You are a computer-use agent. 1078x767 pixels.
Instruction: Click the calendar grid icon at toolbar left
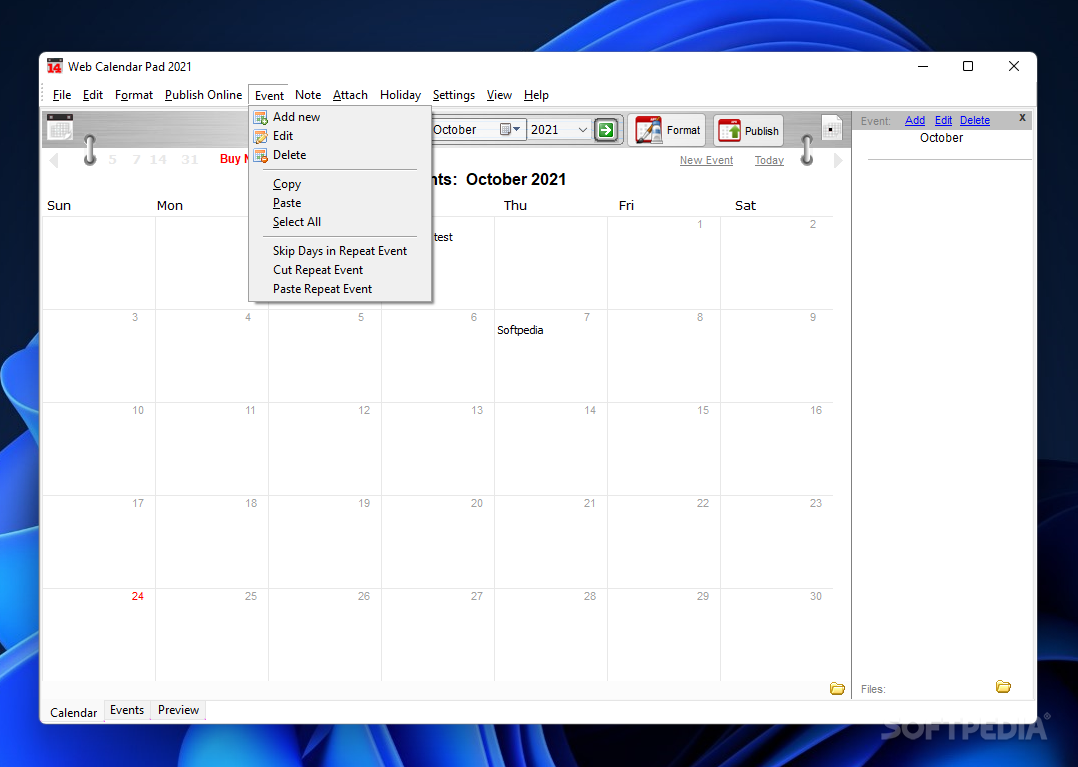tap(60, 127)
